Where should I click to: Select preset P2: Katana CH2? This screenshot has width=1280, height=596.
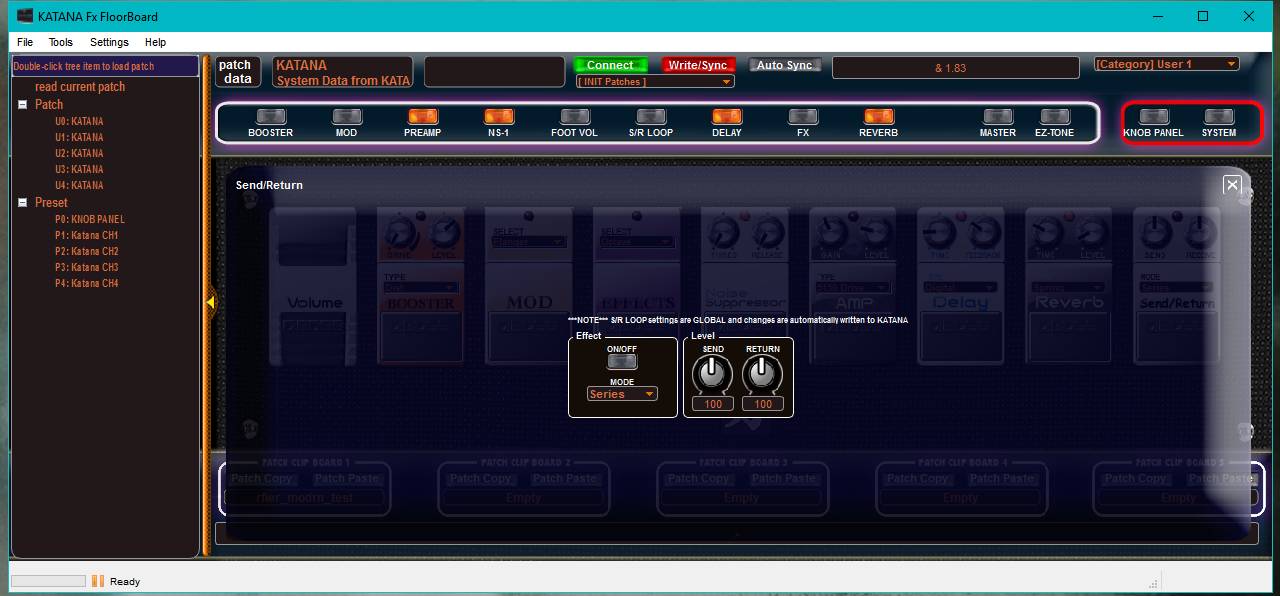click(87, 251)
